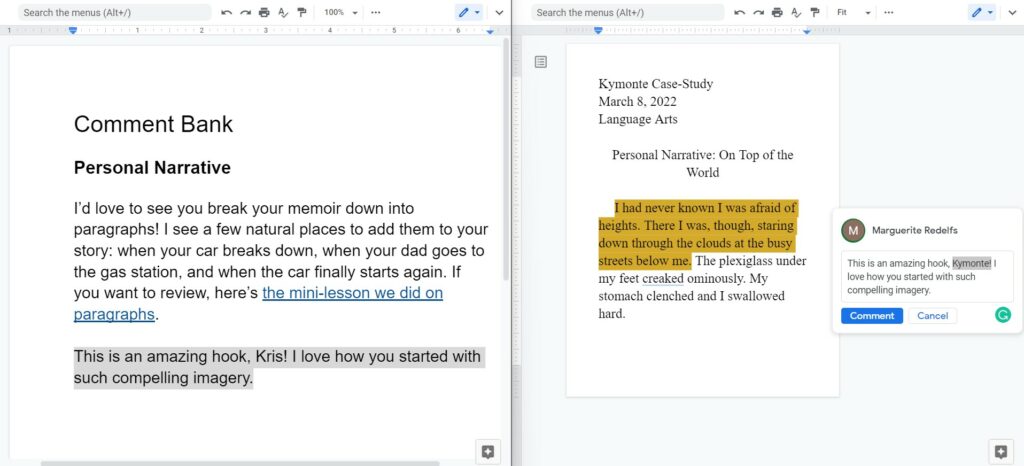Open editing mode pencil dropdown in left document
The image size is (1024, 466).
tap(469, 12)
